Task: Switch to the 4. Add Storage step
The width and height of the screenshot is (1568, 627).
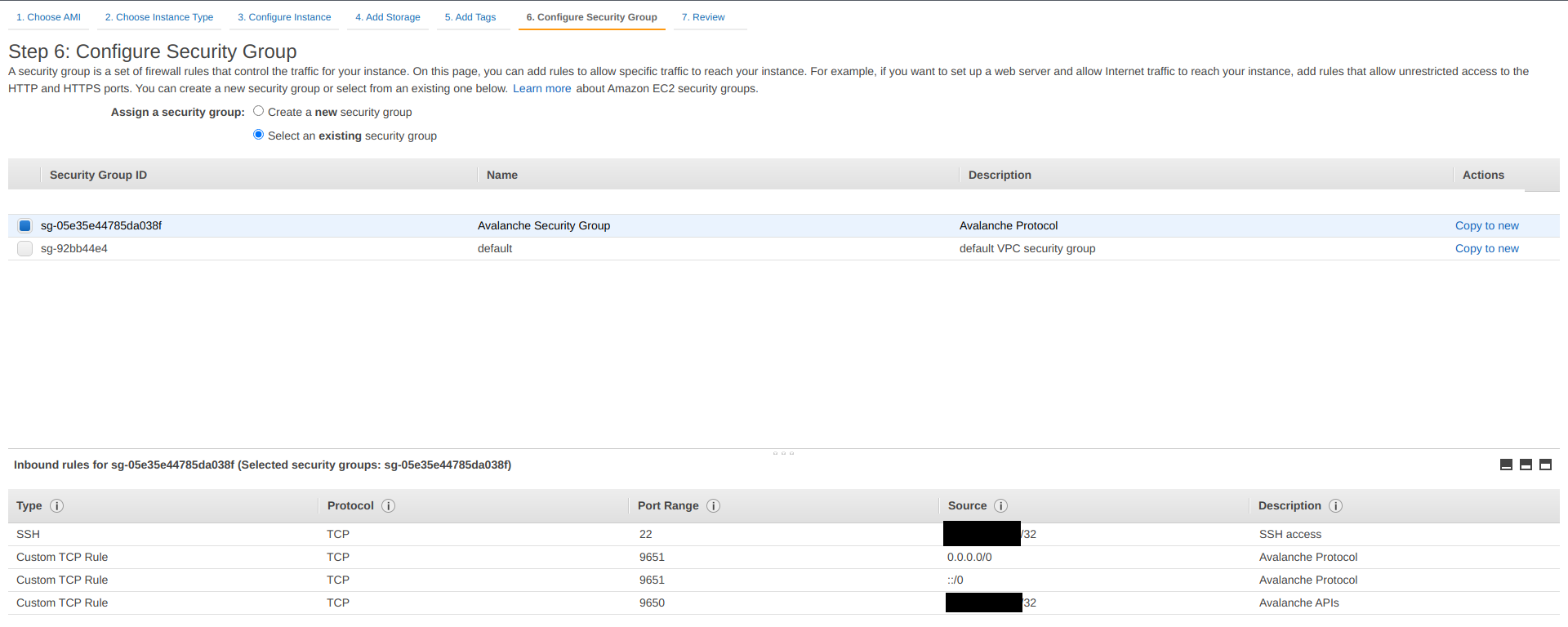Action: [x=387, y=17]
